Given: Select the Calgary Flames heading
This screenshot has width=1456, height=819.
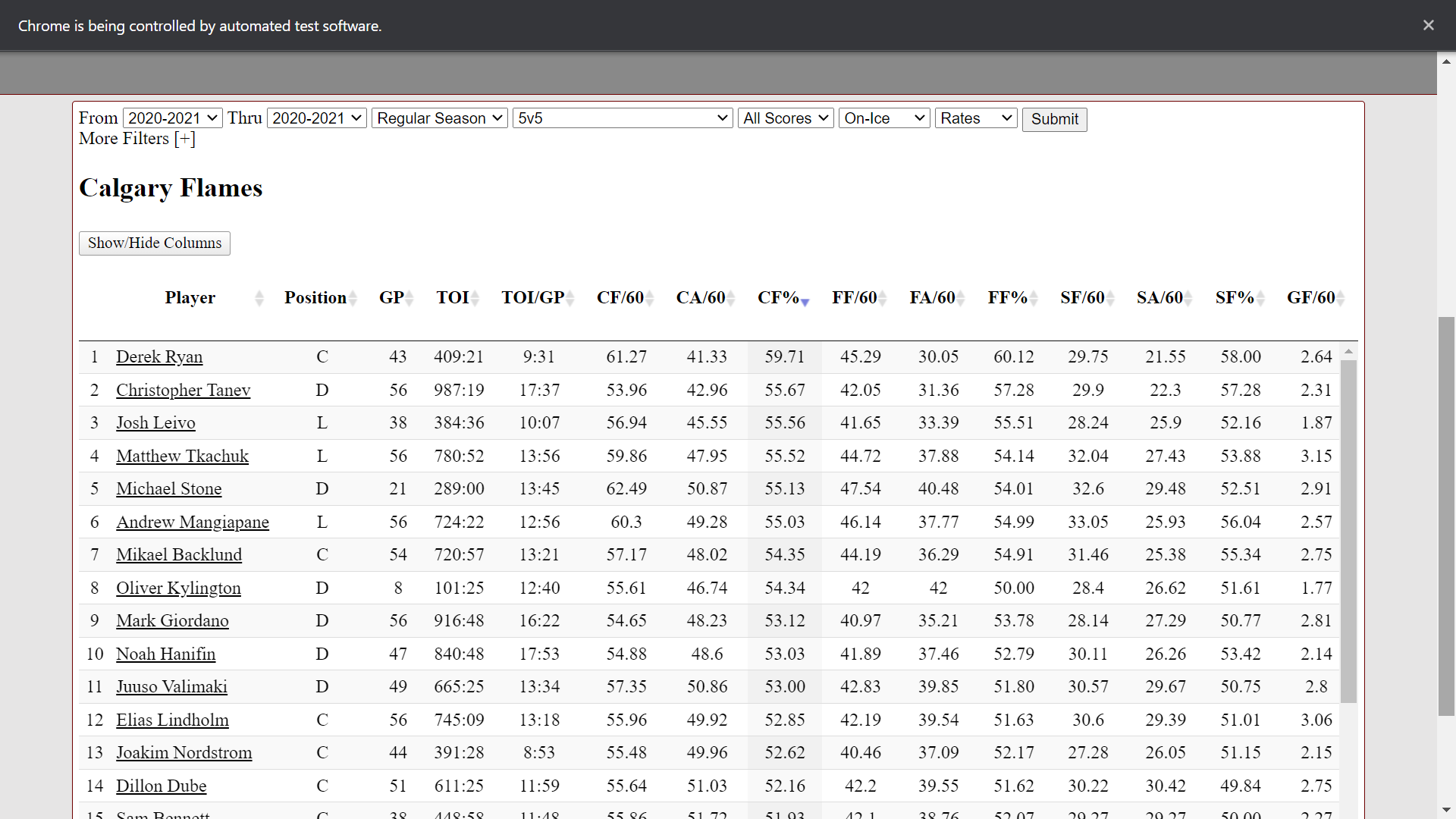Looking at the screenshot, I should click(171, 187).
